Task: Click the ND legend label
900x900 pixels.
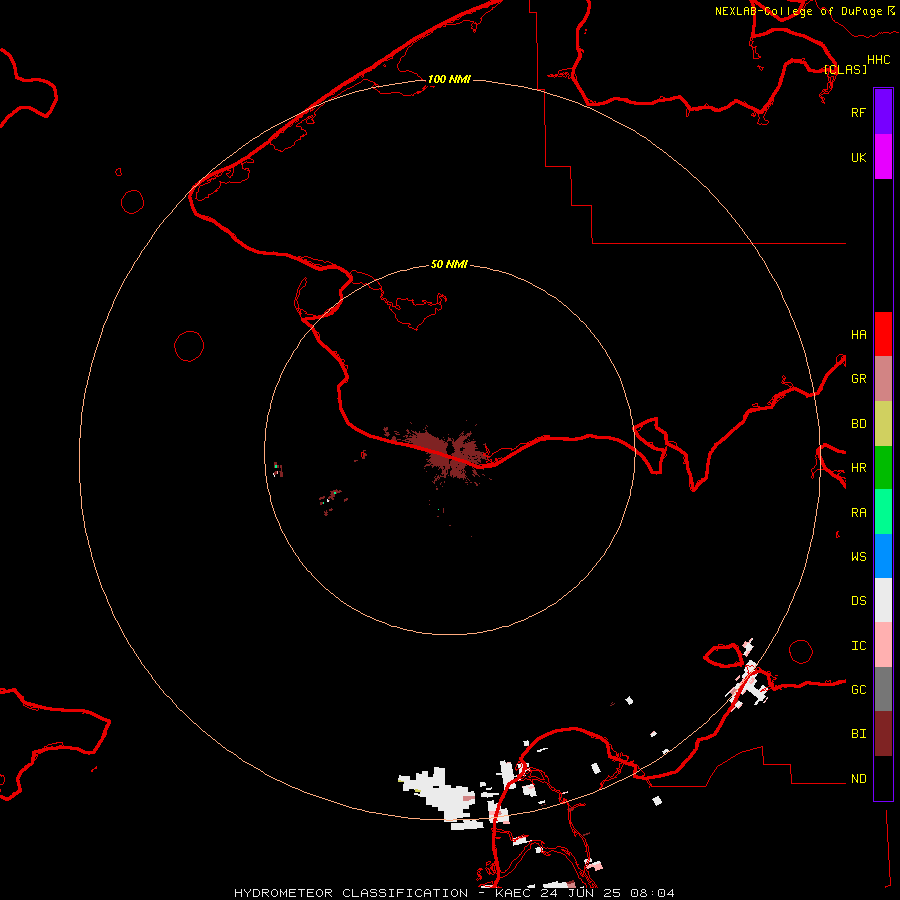Action: pos(858,779)
